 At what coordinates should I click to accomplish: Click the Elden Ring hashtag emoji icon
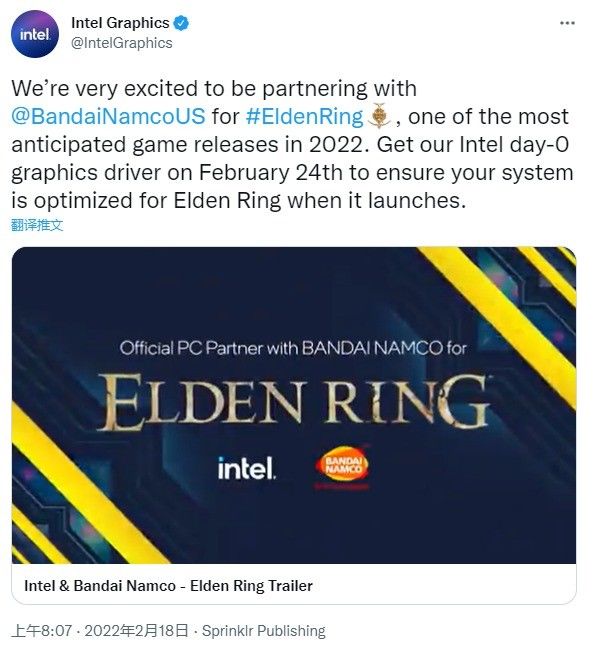click(x=379, y=116)
